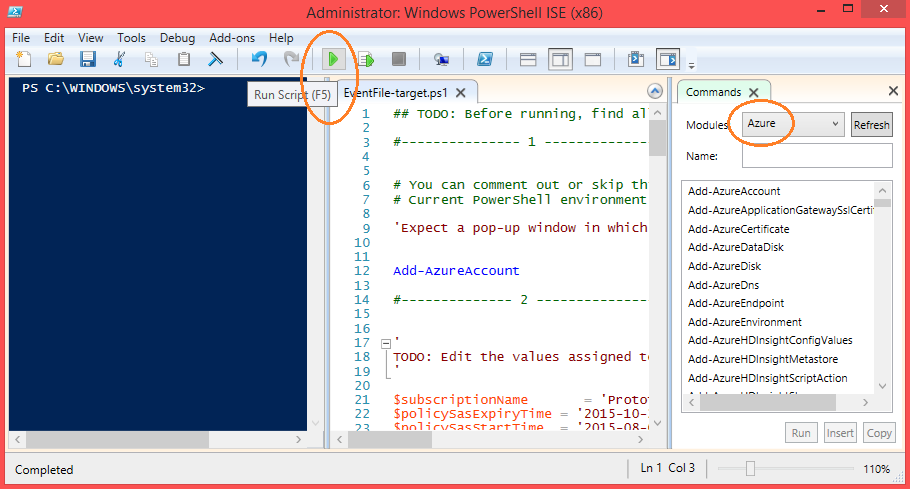Image resolution: width=910 pixels, height=489 pixels.
Task: Open the Help menu
Action: (x=281, y=38)
